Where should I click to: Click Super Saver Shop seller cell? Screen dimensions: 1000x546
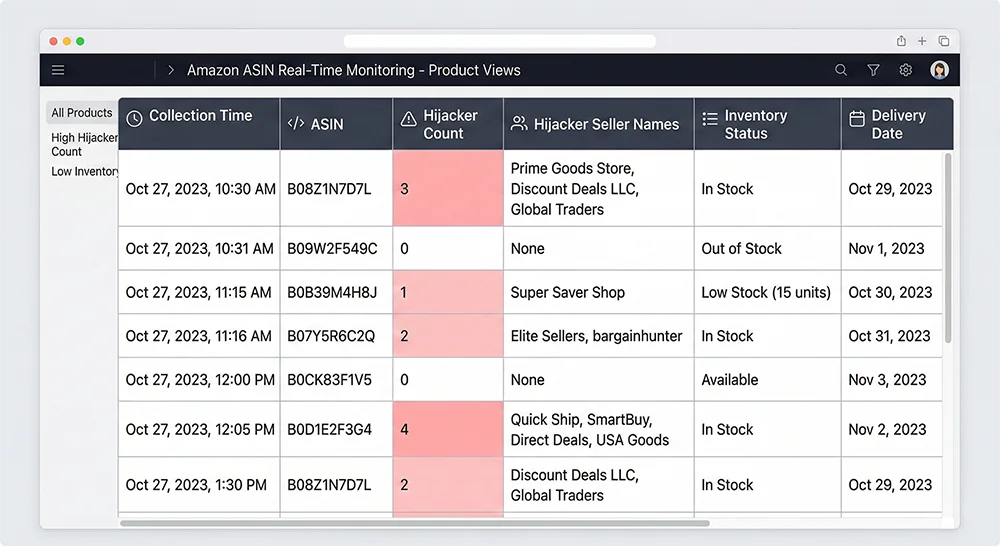[598, 292]
